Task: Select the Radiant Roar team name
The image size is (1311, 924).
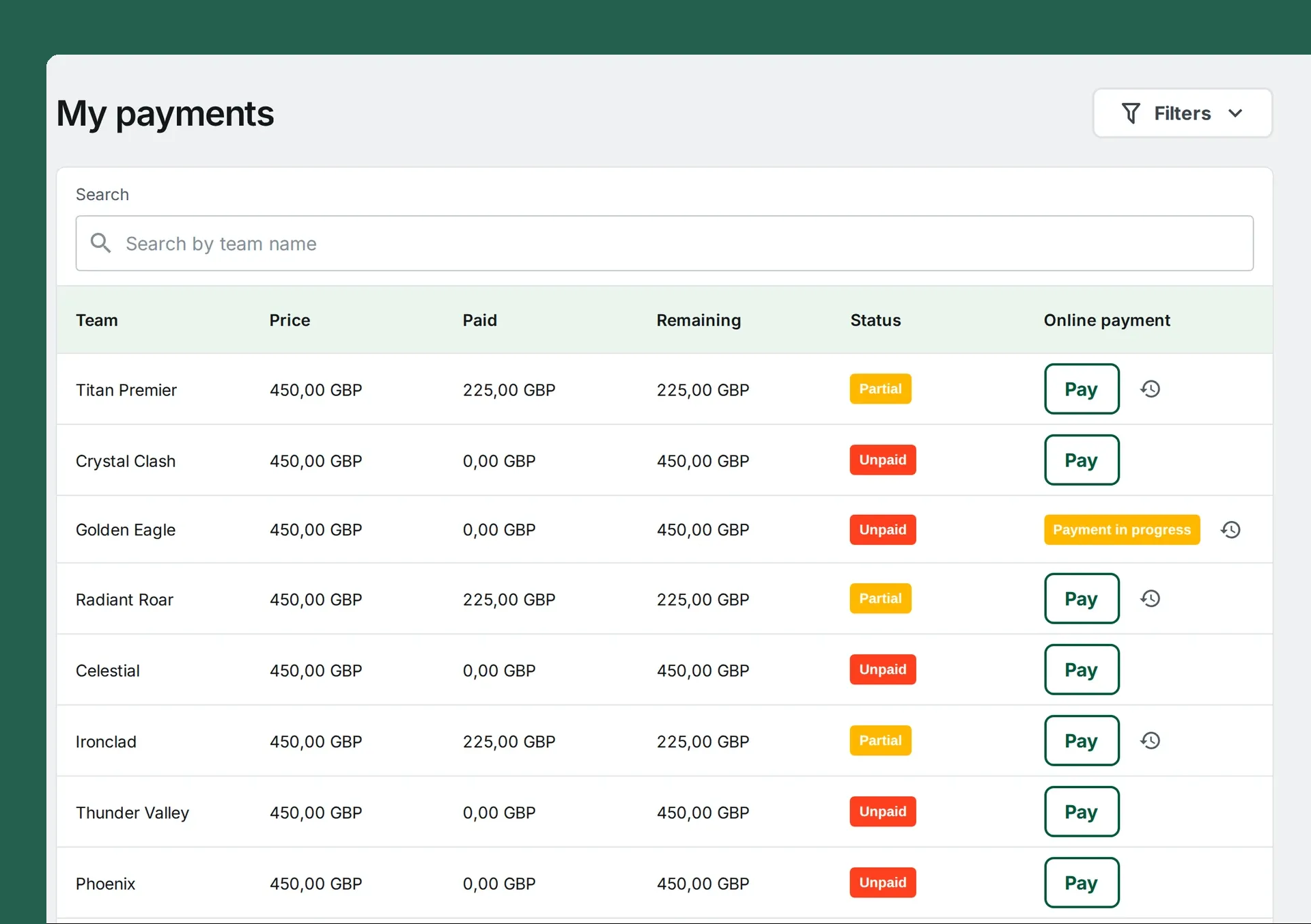Action: coord(124,600)
